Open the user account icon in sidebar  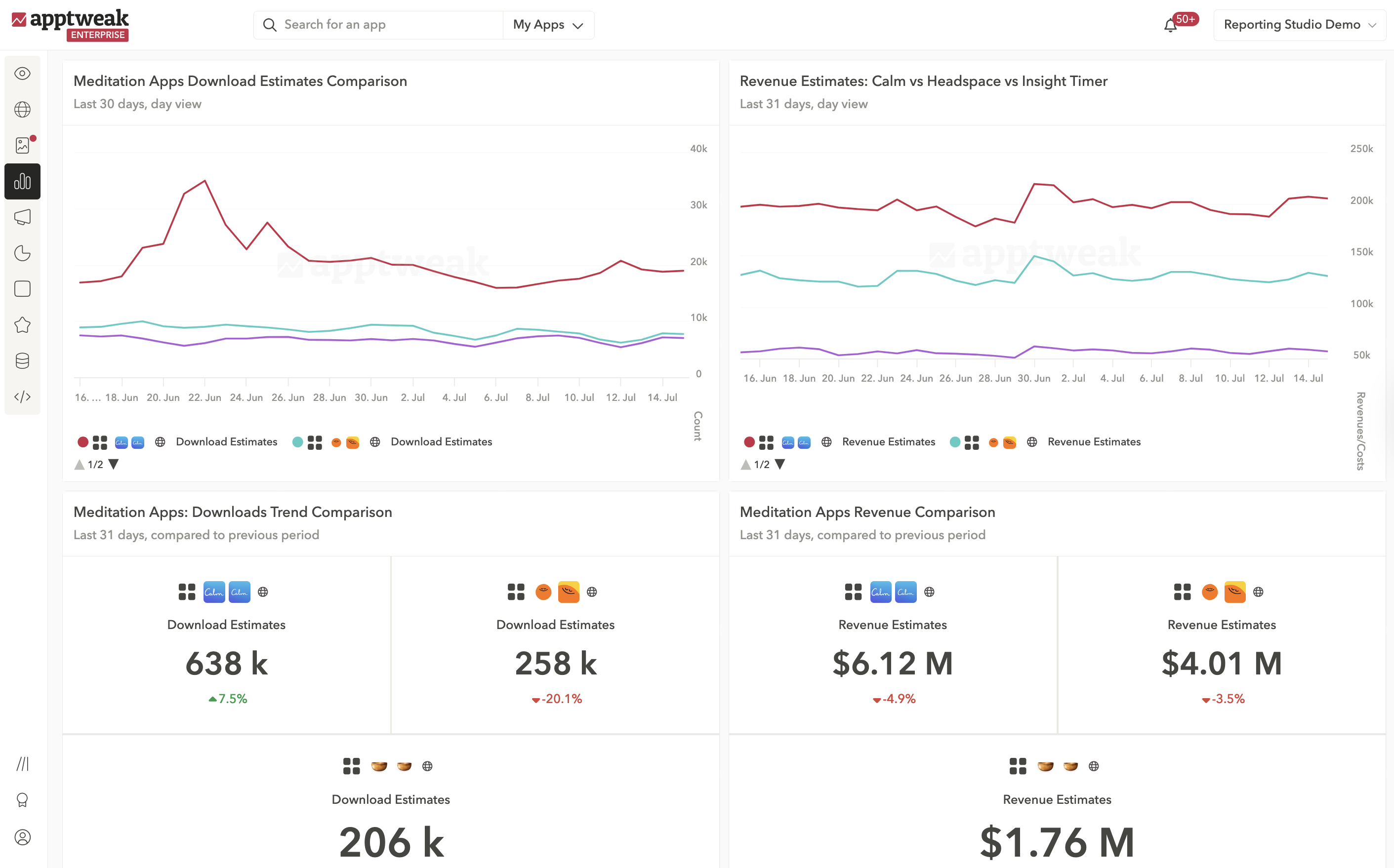(x=22, y=837)
